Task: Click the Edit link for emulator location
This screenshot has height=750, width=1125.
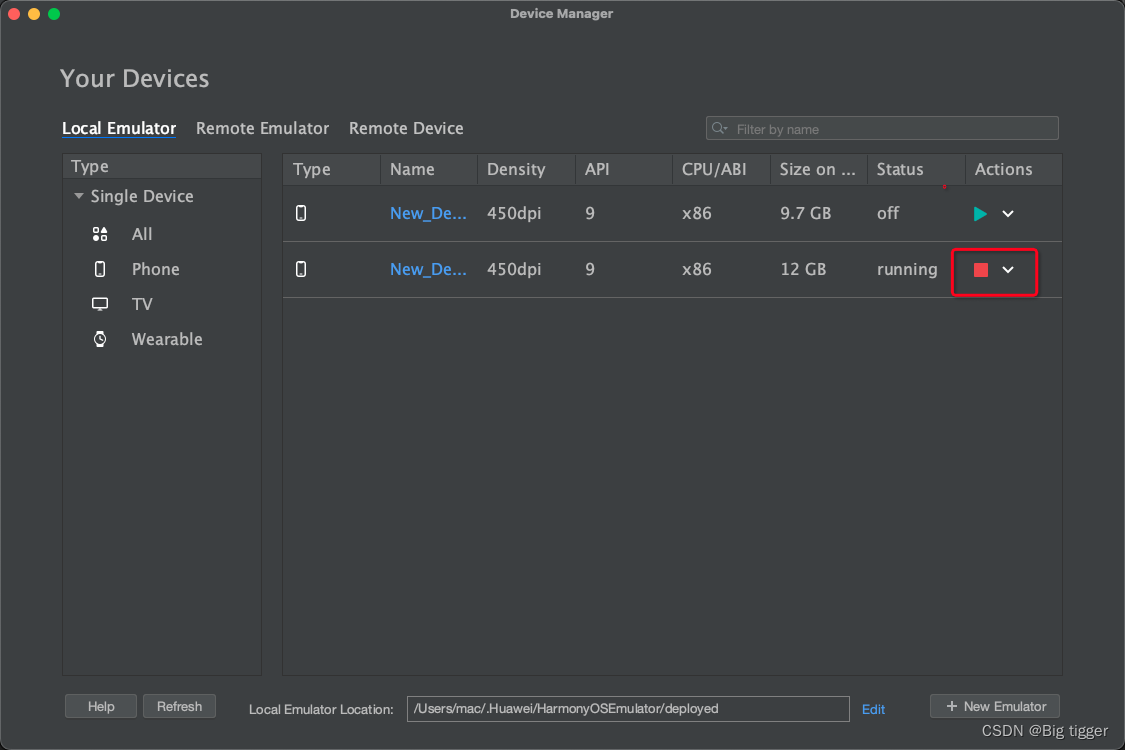Action: coord(873,709)
